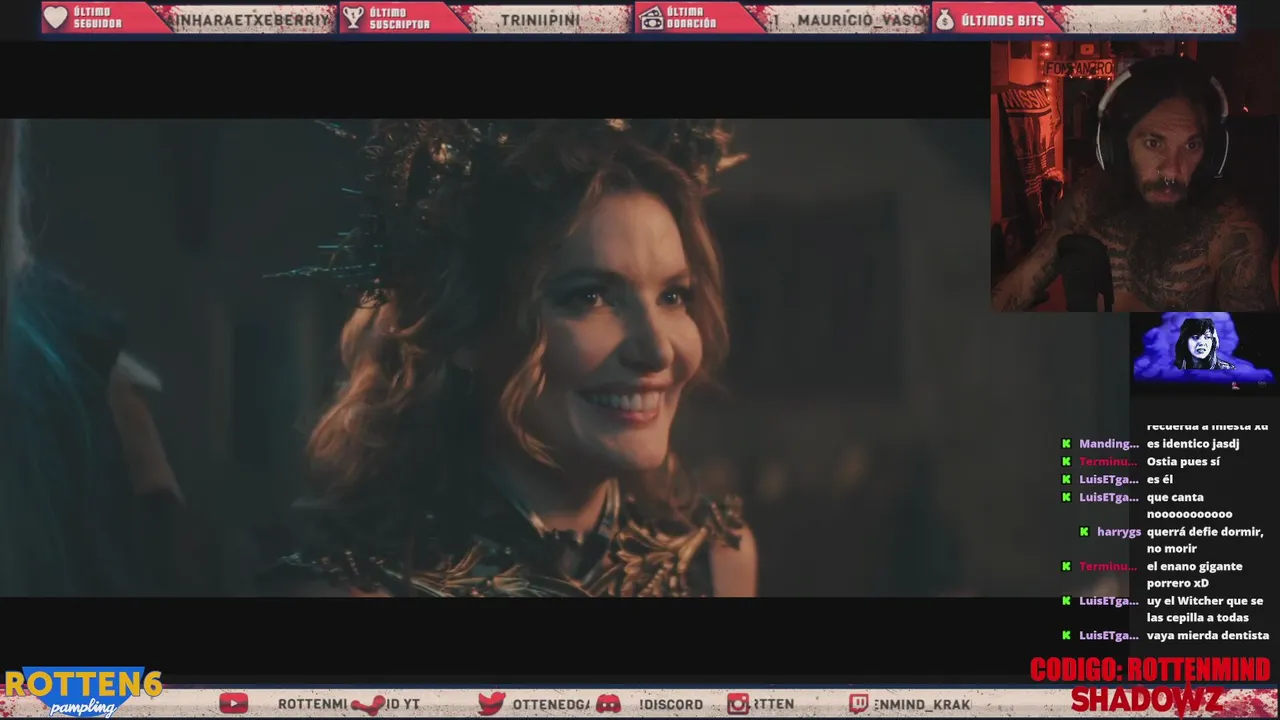Click the trophy icon for Último Suscriptor
1280x720 pixels.
click(353, 18)
